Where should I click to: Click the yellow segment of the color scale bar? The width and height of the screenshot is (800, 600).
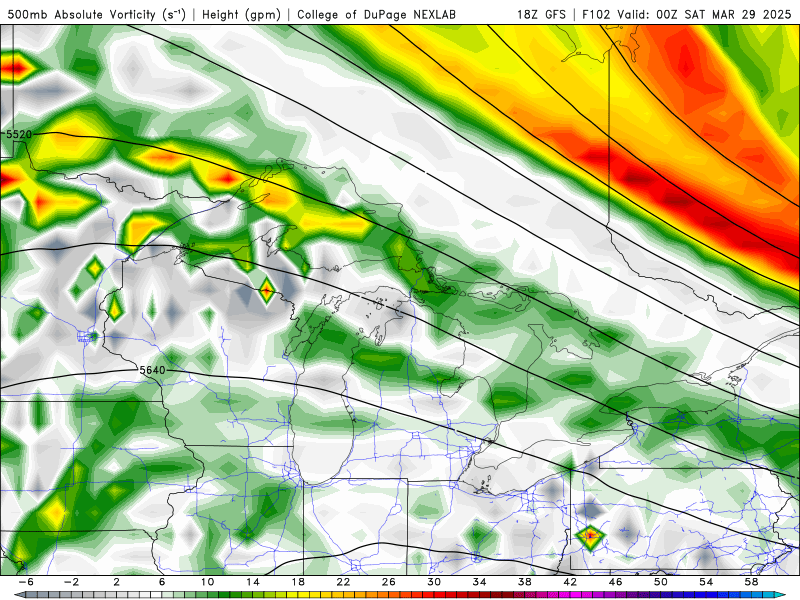coord(304,595)
